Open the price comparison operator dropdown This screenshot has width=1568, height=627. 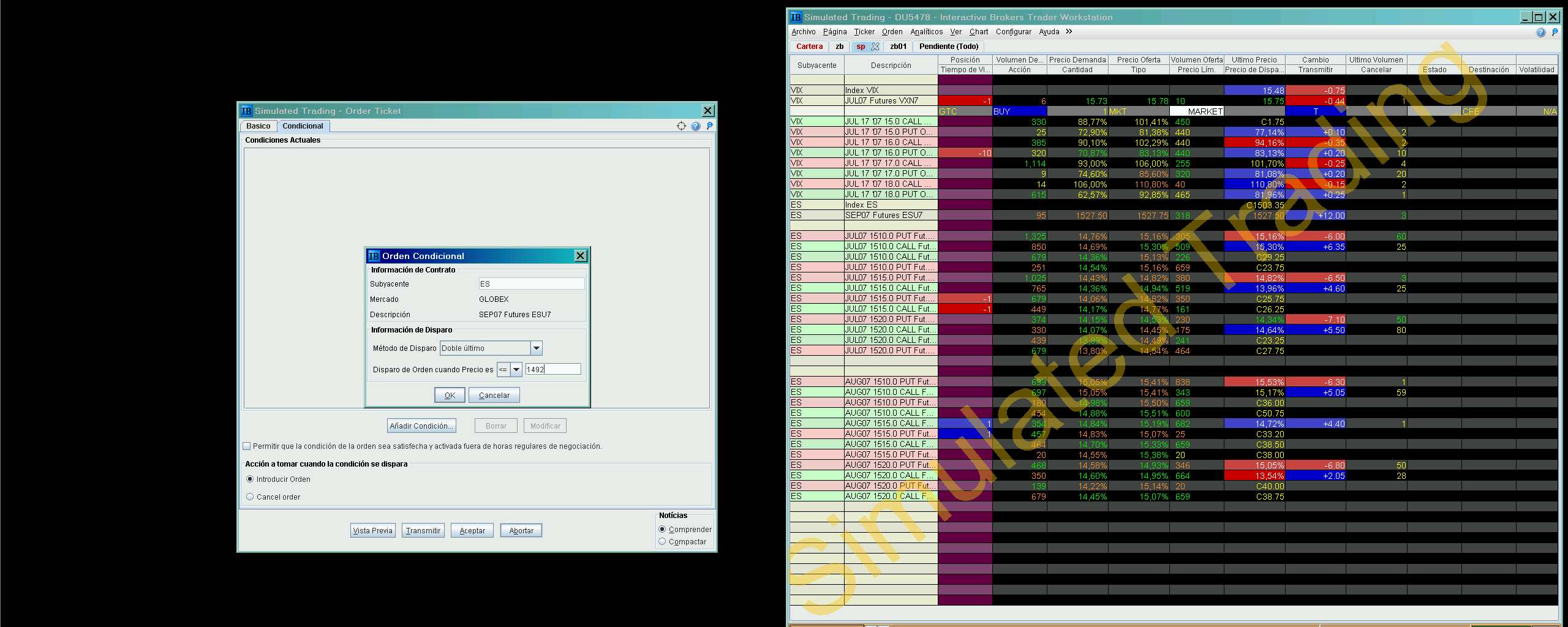(516, 369)
